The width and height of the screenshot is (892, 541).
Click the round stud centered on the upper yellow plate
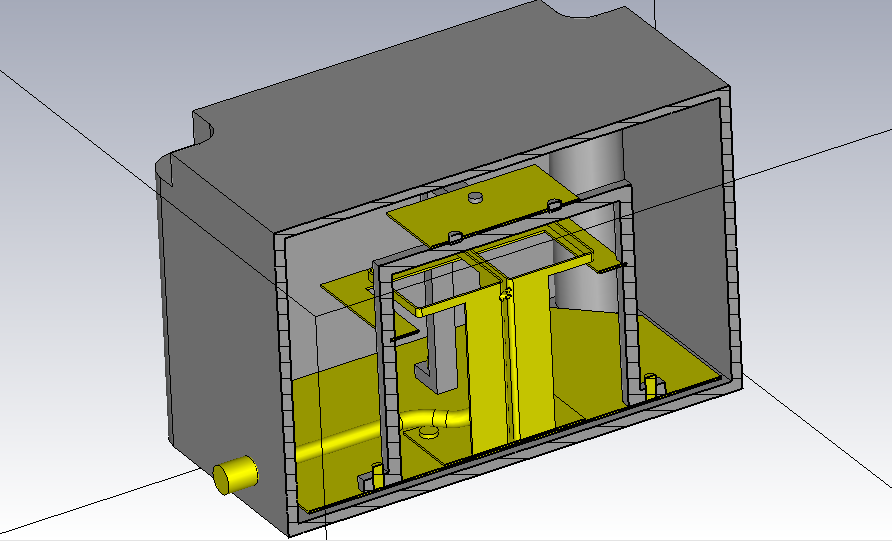pos(476,197)
